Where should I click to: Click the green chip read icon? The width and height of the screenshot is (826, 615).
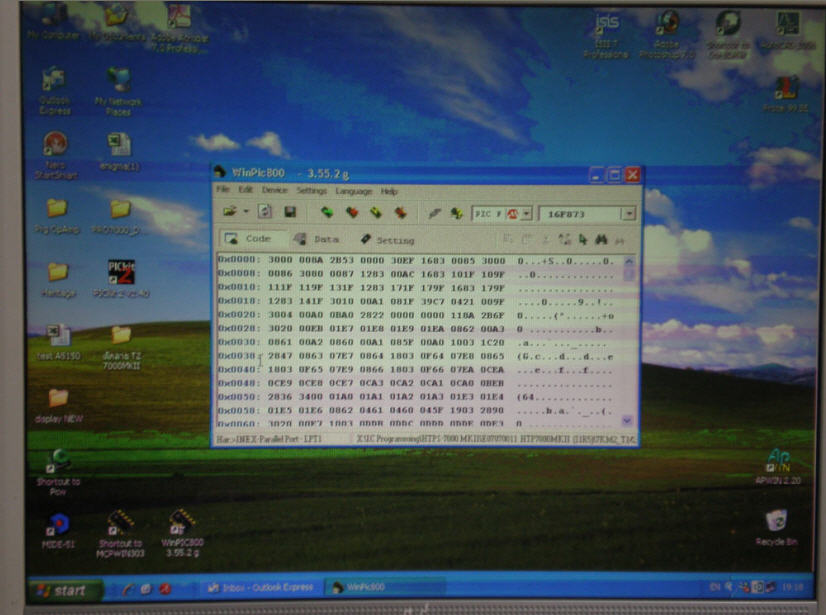327,212
